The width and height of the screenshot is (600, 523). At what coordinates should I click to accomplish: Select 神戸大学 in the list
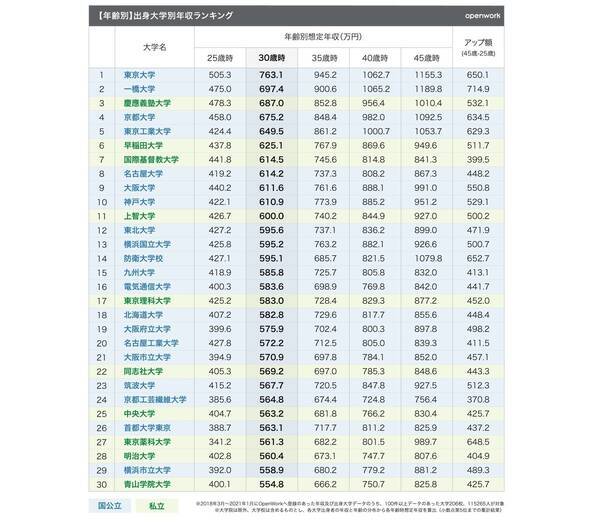(x=139, y=202)
